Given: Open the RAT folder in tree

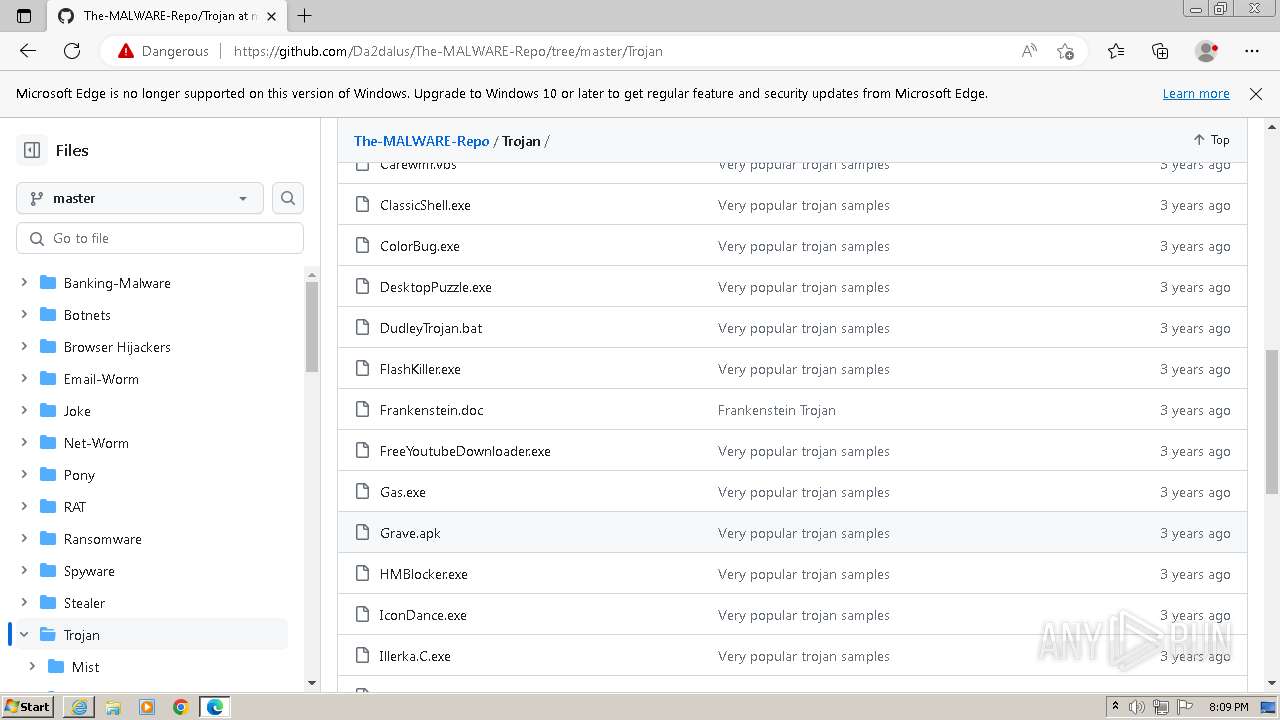Looking at the screenshot, I should (75, 507).
